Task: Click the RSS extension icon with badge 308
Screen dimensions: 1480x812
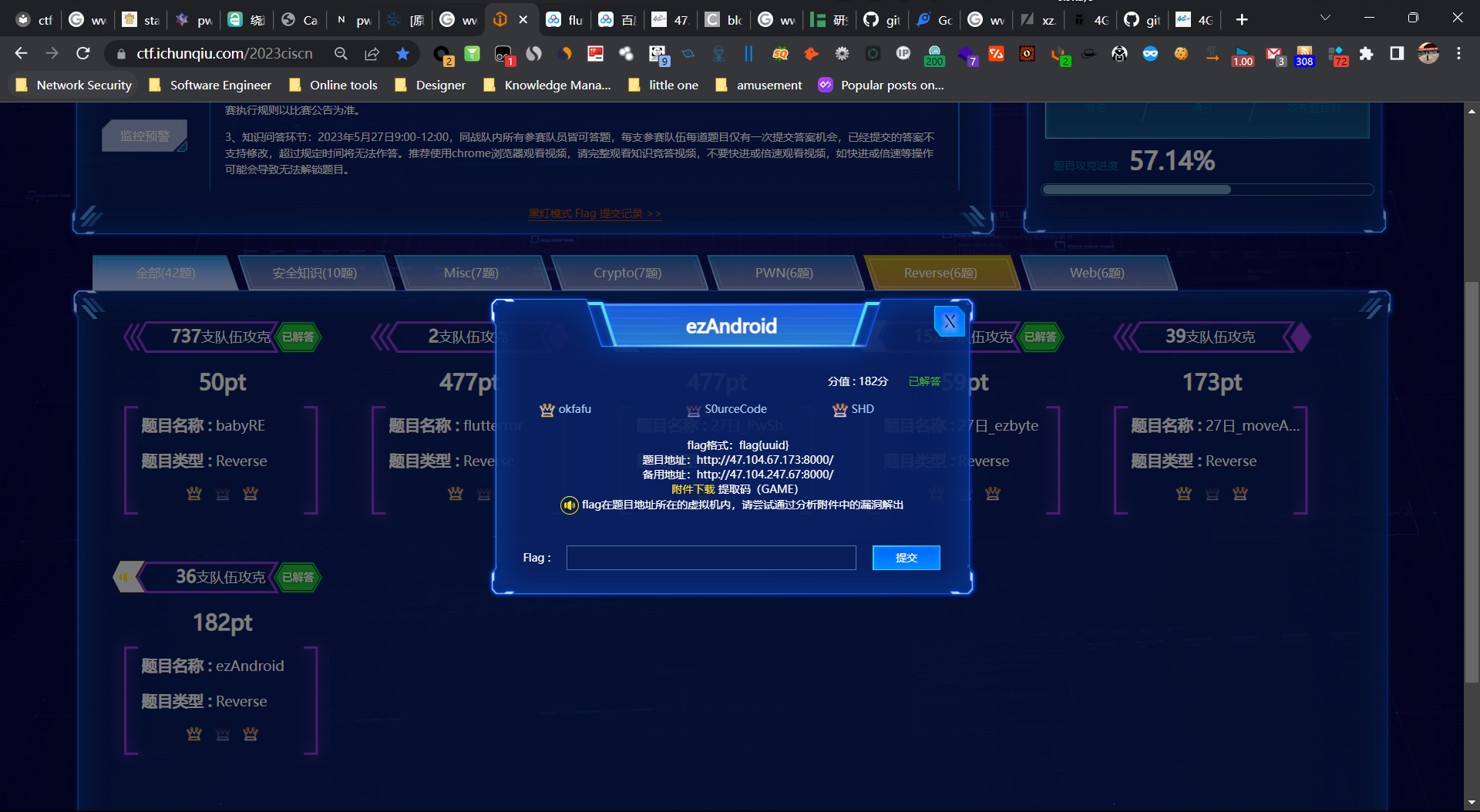Action: coord(1304,54)
